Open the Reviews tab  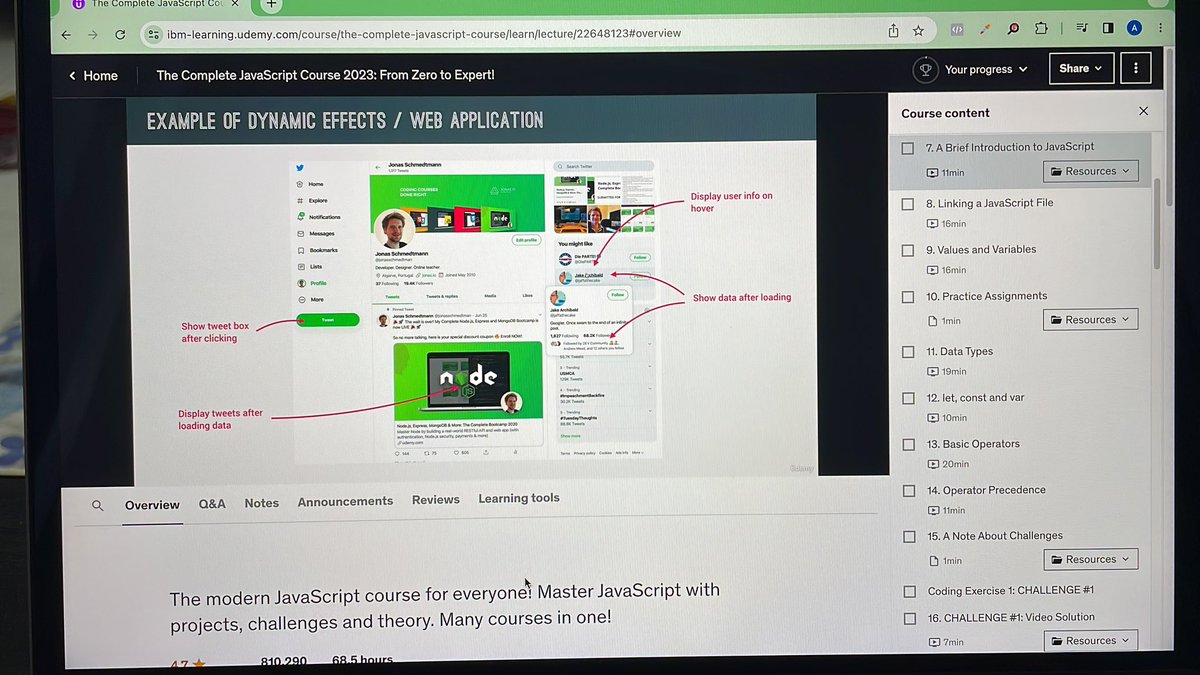436,499
